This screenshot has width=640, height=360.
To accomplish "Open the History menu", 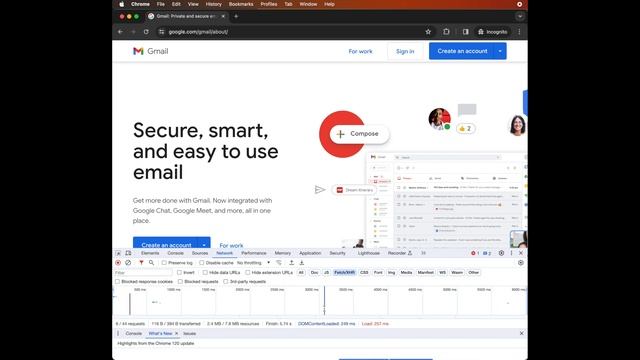I will [x=213, y=4].
